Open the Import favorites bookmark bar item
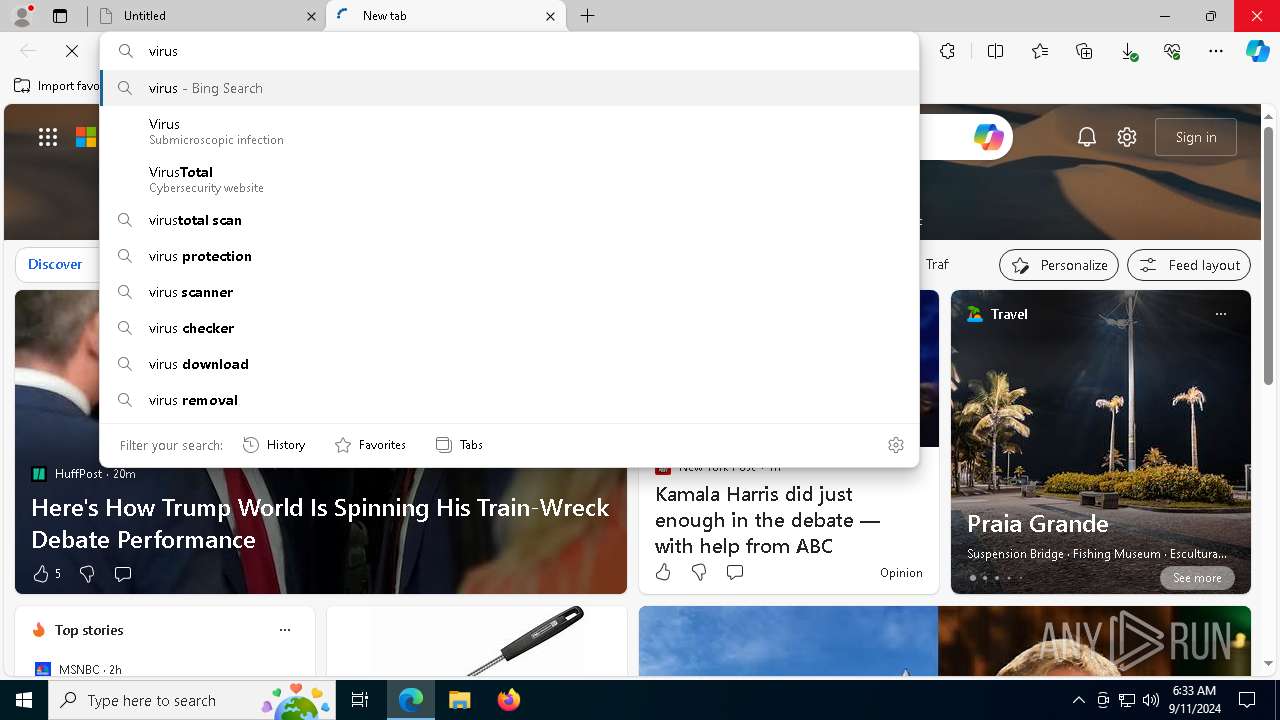Image resolution: width=1280 pixels, height=720 pixels. [x=57, y=86]
